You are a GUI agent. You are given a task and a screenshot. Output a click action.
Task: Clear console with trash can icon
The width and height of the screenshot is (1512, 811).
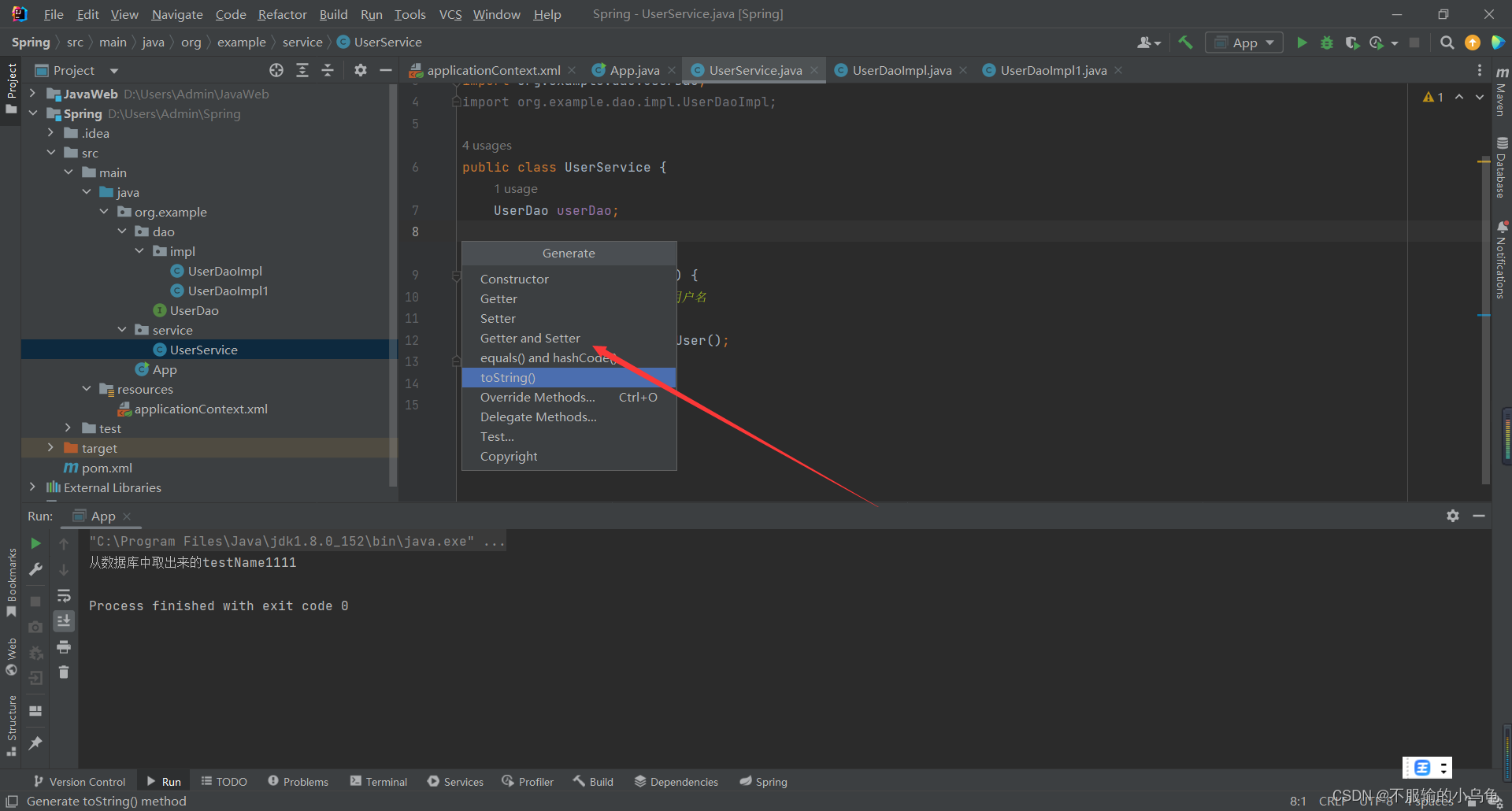64,672
